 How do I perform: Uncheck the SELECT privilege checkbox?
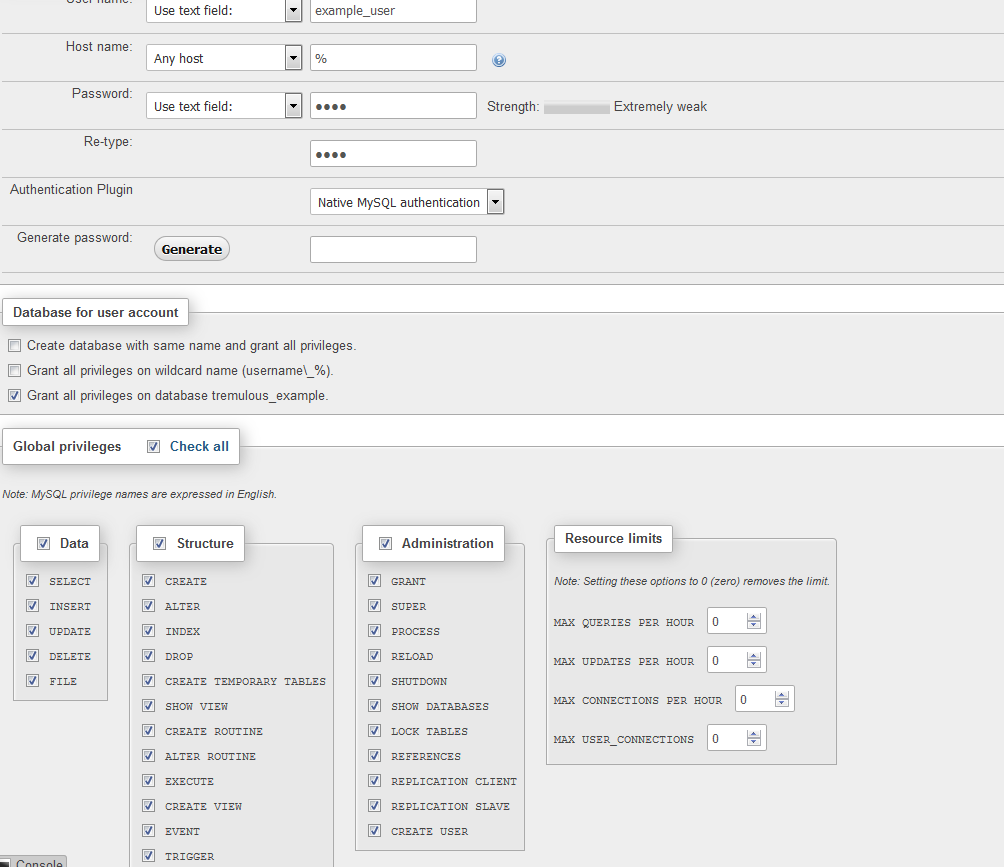point(33,581)
